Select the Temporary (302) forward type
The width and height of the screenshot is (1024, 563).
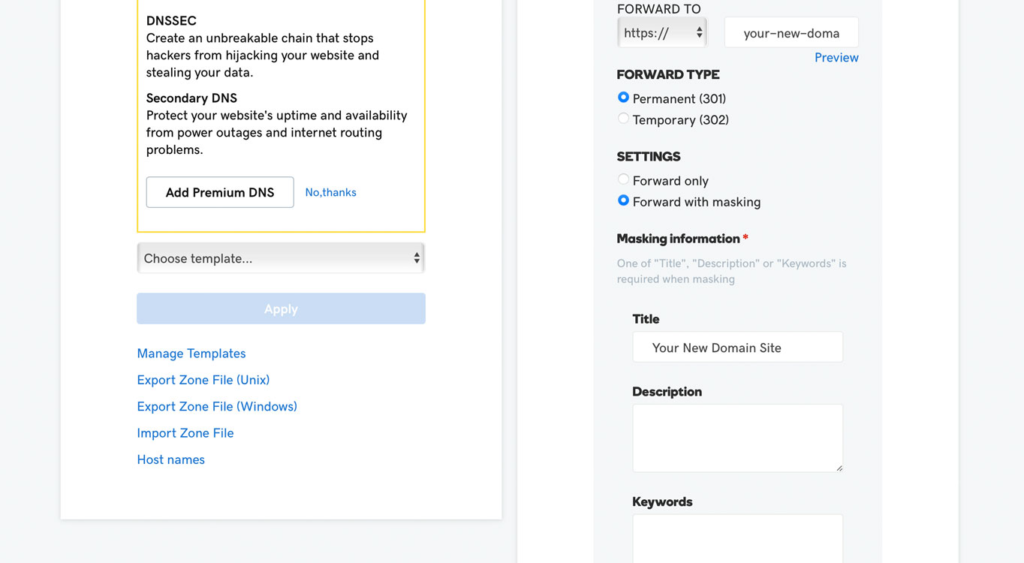pos(624,119)
